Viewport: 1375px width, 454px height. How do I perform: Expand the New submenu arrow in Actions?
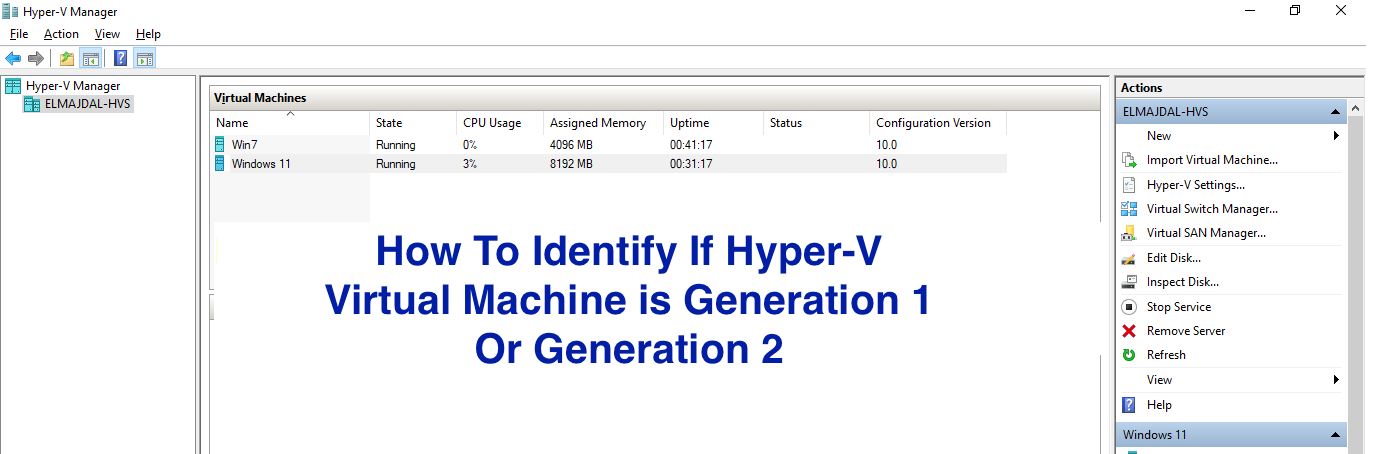coord(1336,136)
